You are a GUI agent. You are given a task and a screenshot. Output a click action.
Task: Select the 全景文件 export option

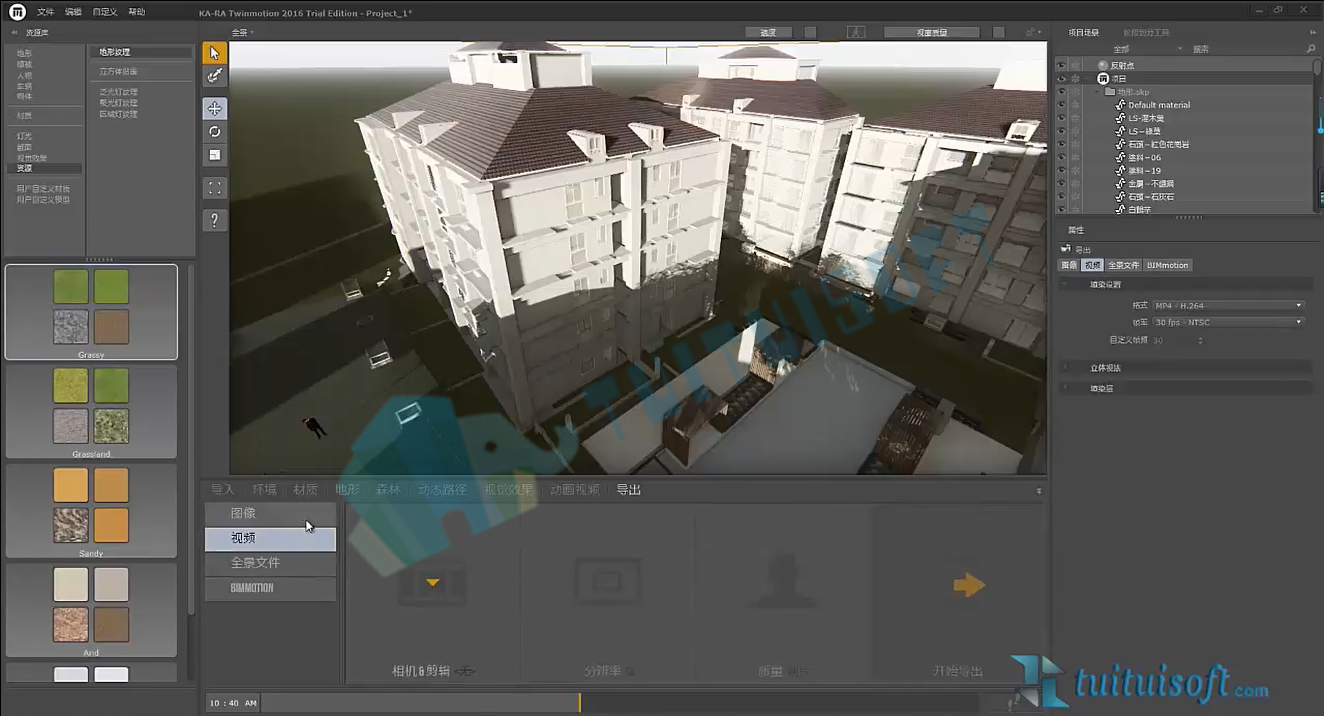point(270,562)
